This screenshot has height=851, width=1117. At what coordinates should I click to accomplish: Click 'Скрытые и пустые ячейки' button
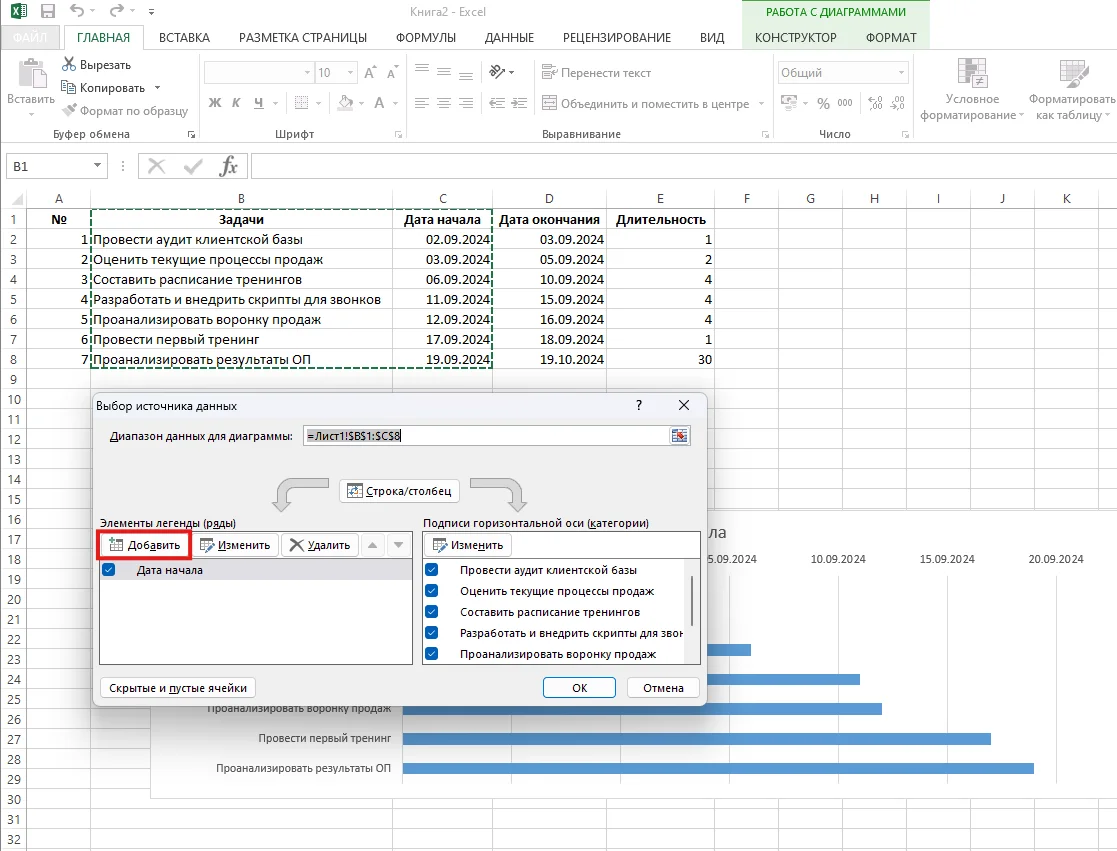pos(177,688)
